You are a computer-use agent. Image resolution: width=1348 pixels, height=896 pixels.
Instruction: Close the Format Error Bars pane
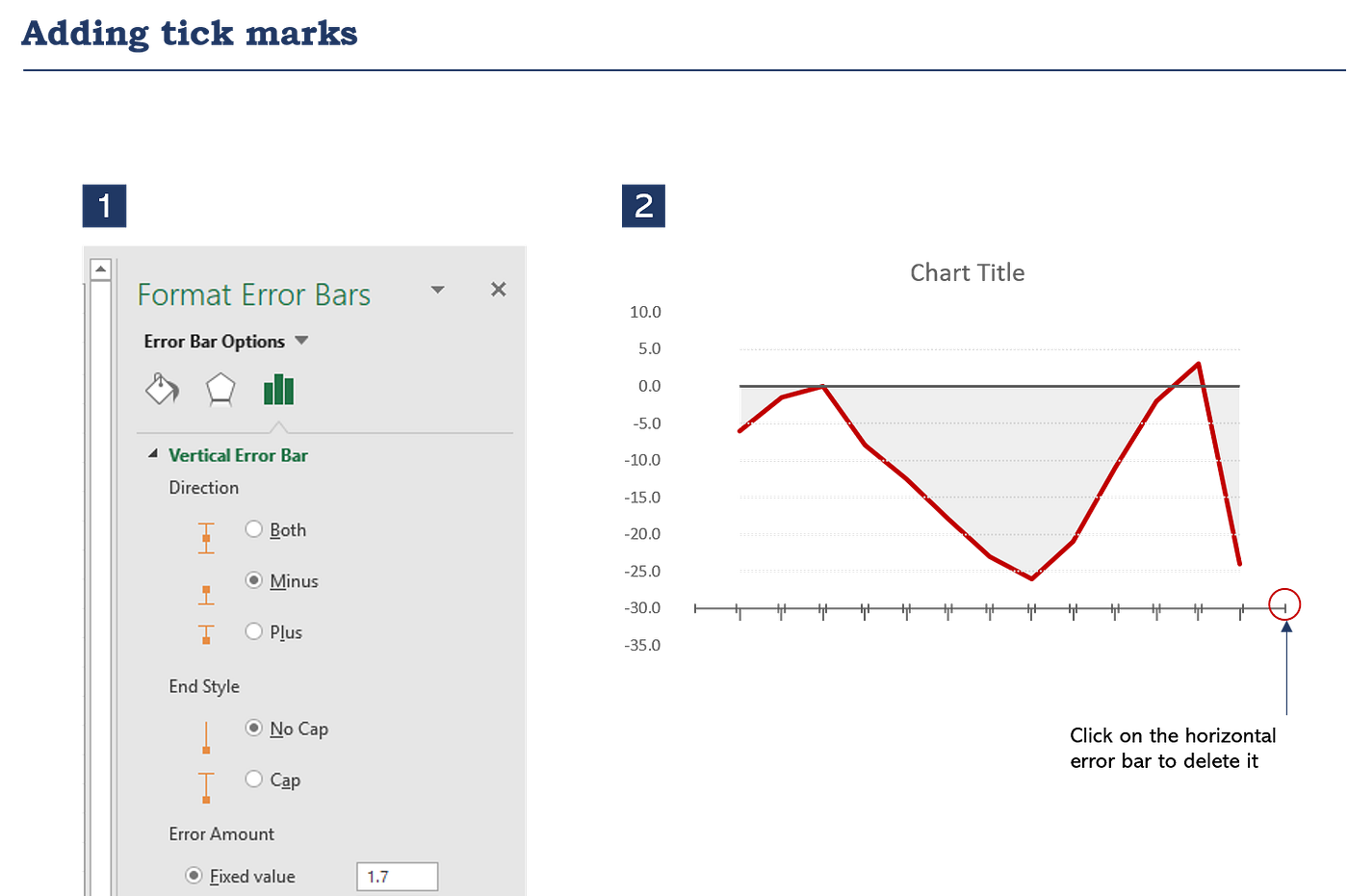pos(498,289)
